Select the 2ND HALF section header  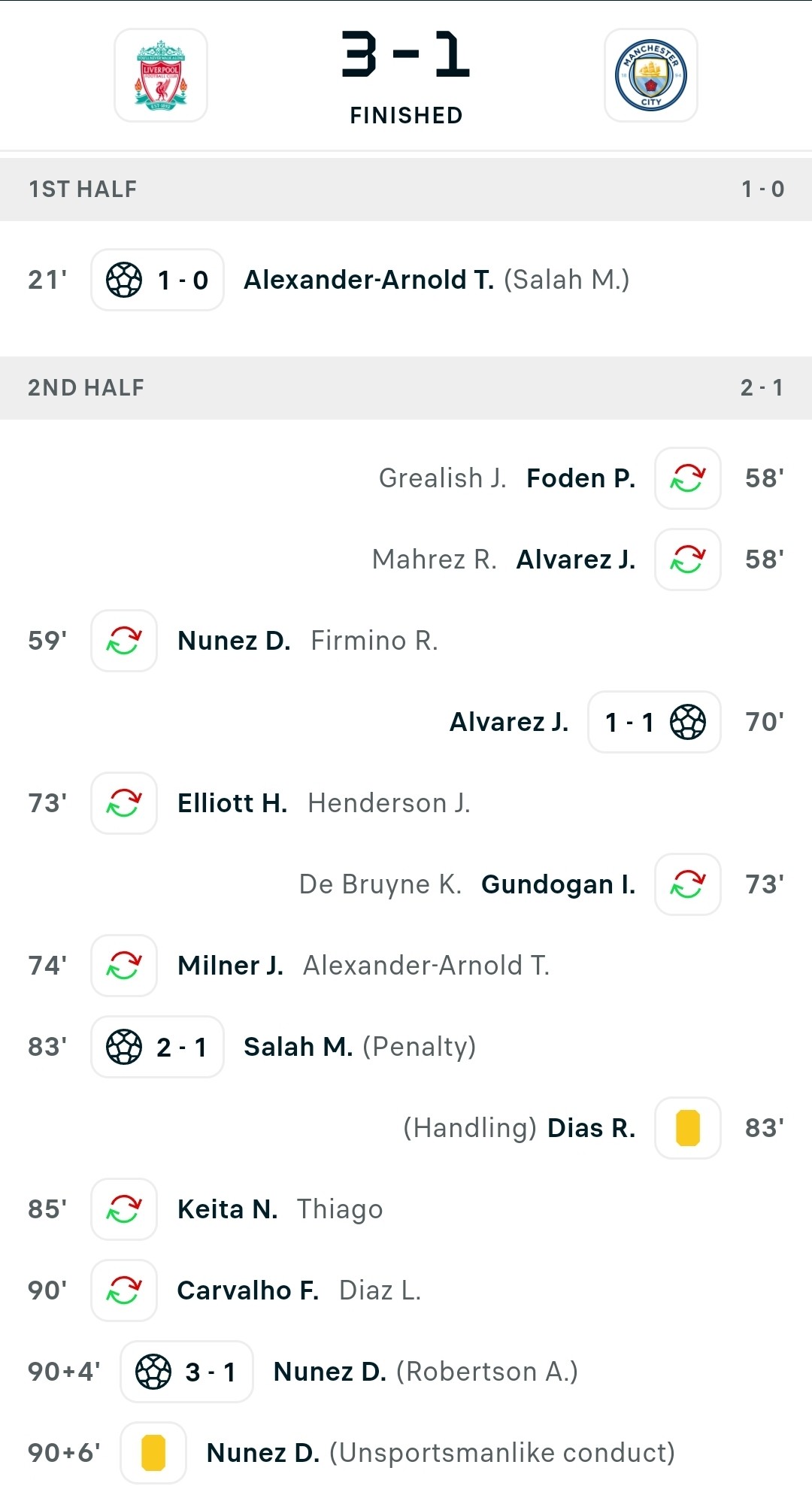coord(406,387)
